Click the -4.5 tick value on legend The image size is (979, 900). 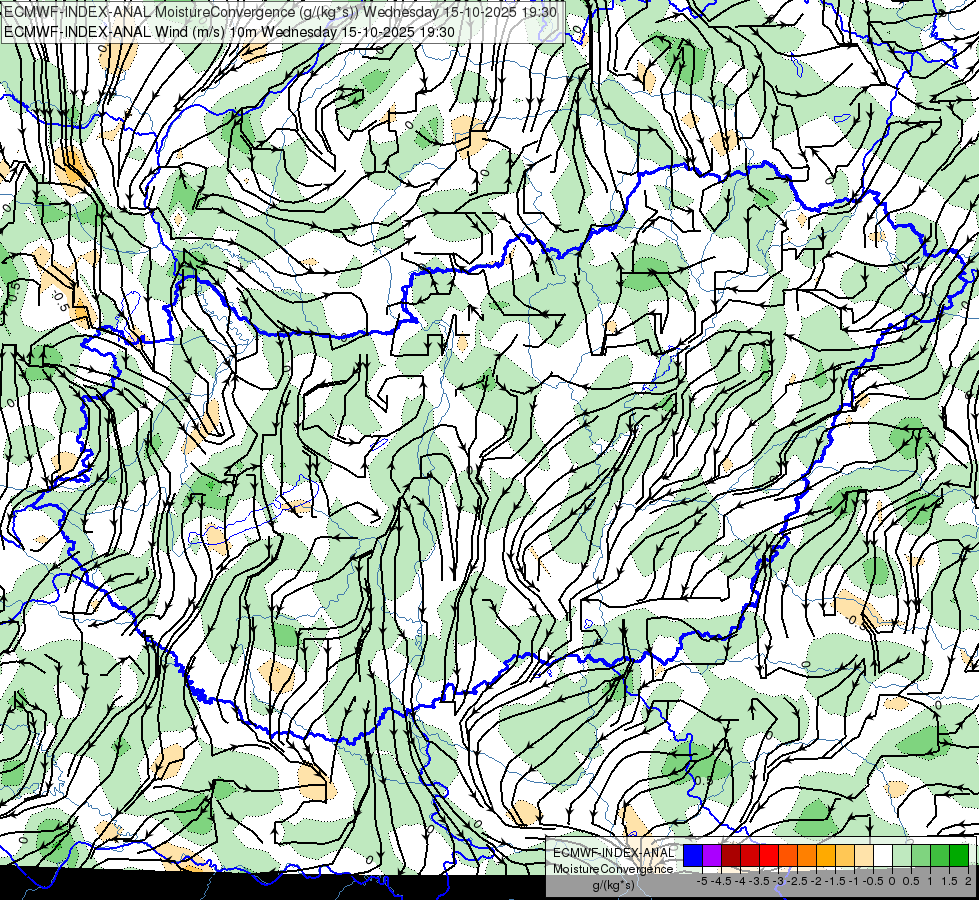point(721,881)
